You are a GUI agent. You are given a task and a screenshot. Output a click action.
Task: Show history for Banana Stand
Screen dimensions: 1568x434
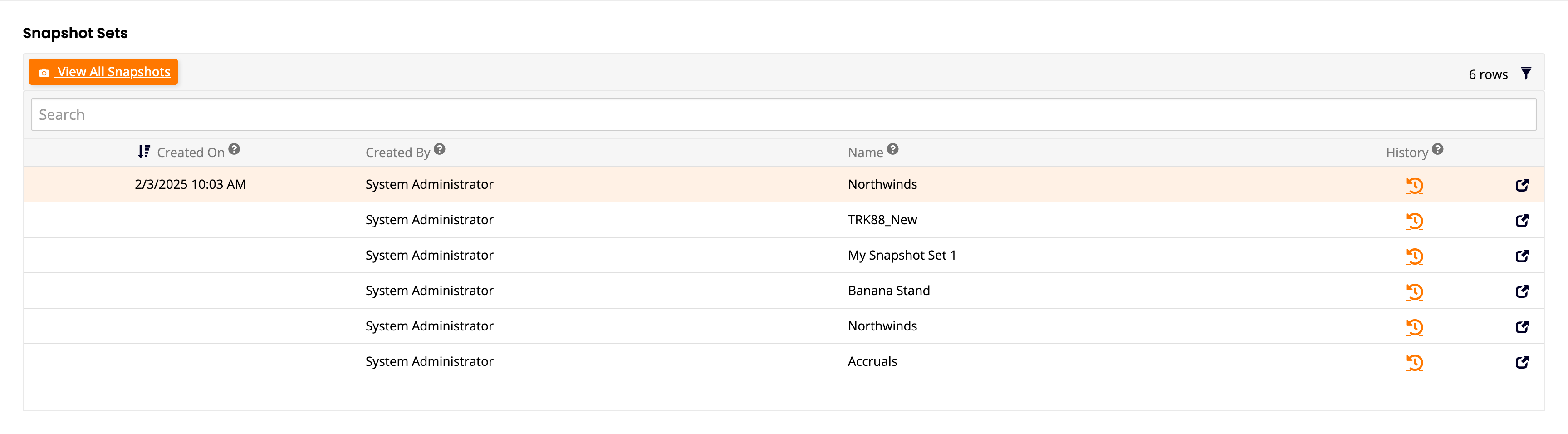(x=1414, y=291)
